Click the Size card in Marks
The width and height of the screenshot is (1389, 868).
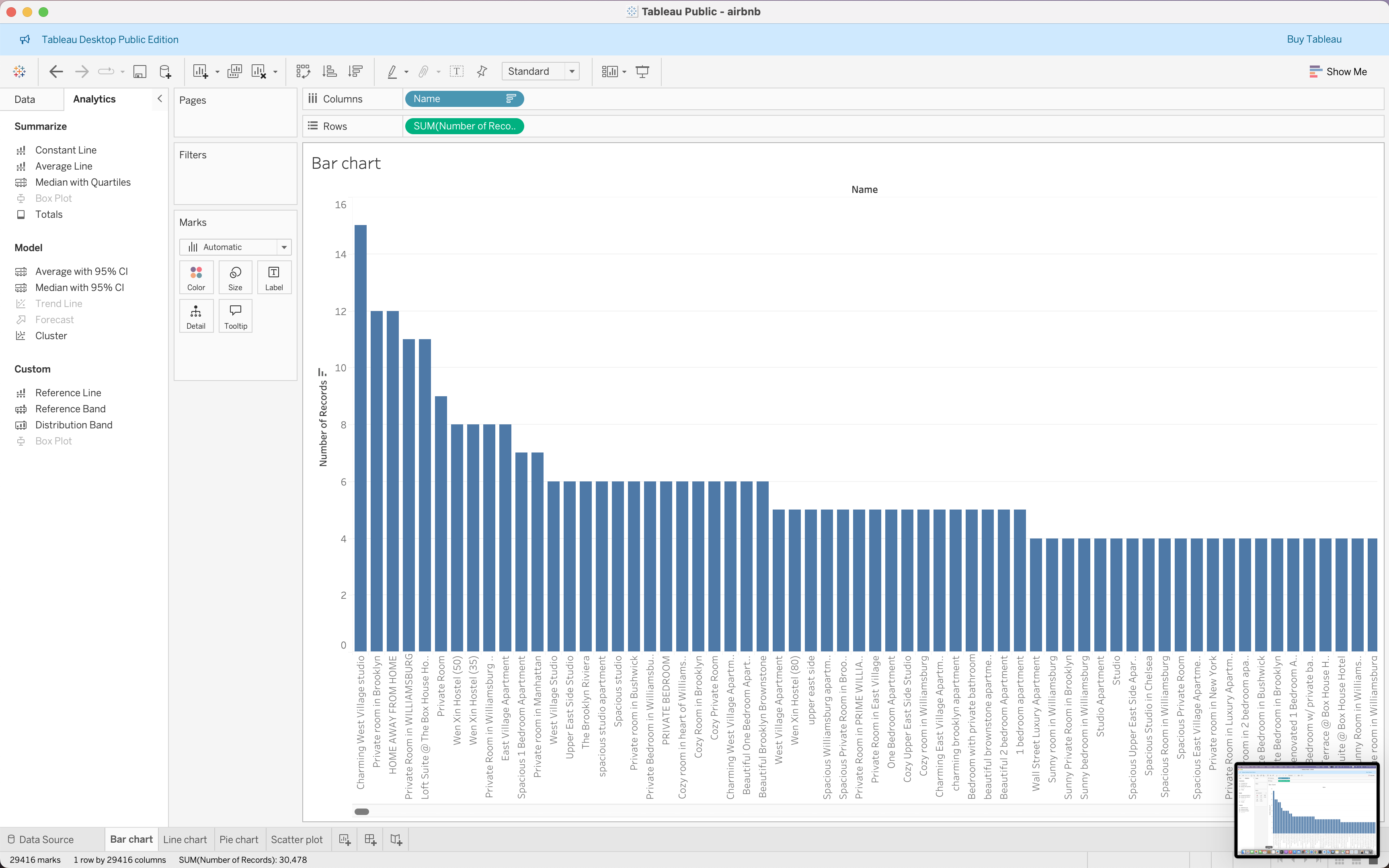tap(235, 277)
